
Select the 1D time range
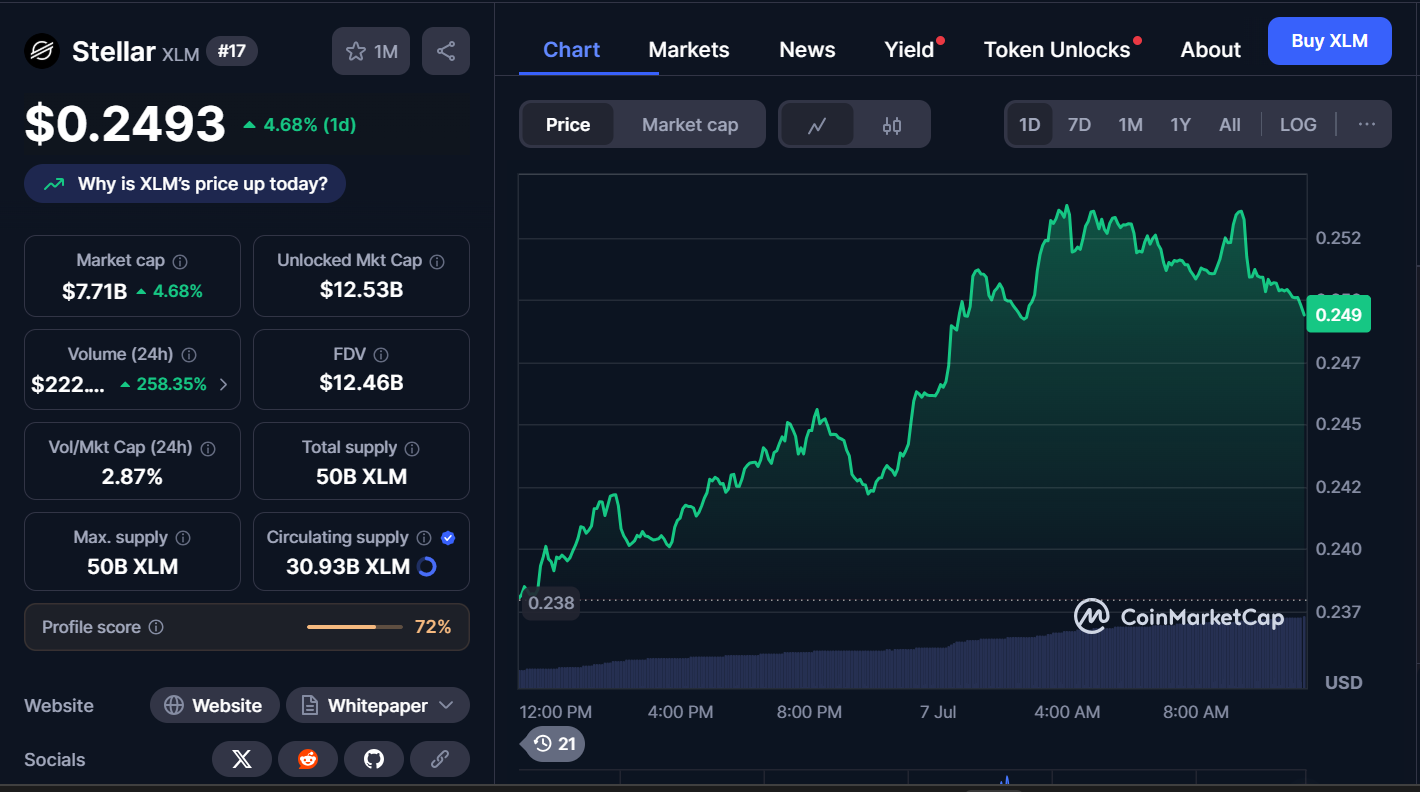coord(1029,125)
